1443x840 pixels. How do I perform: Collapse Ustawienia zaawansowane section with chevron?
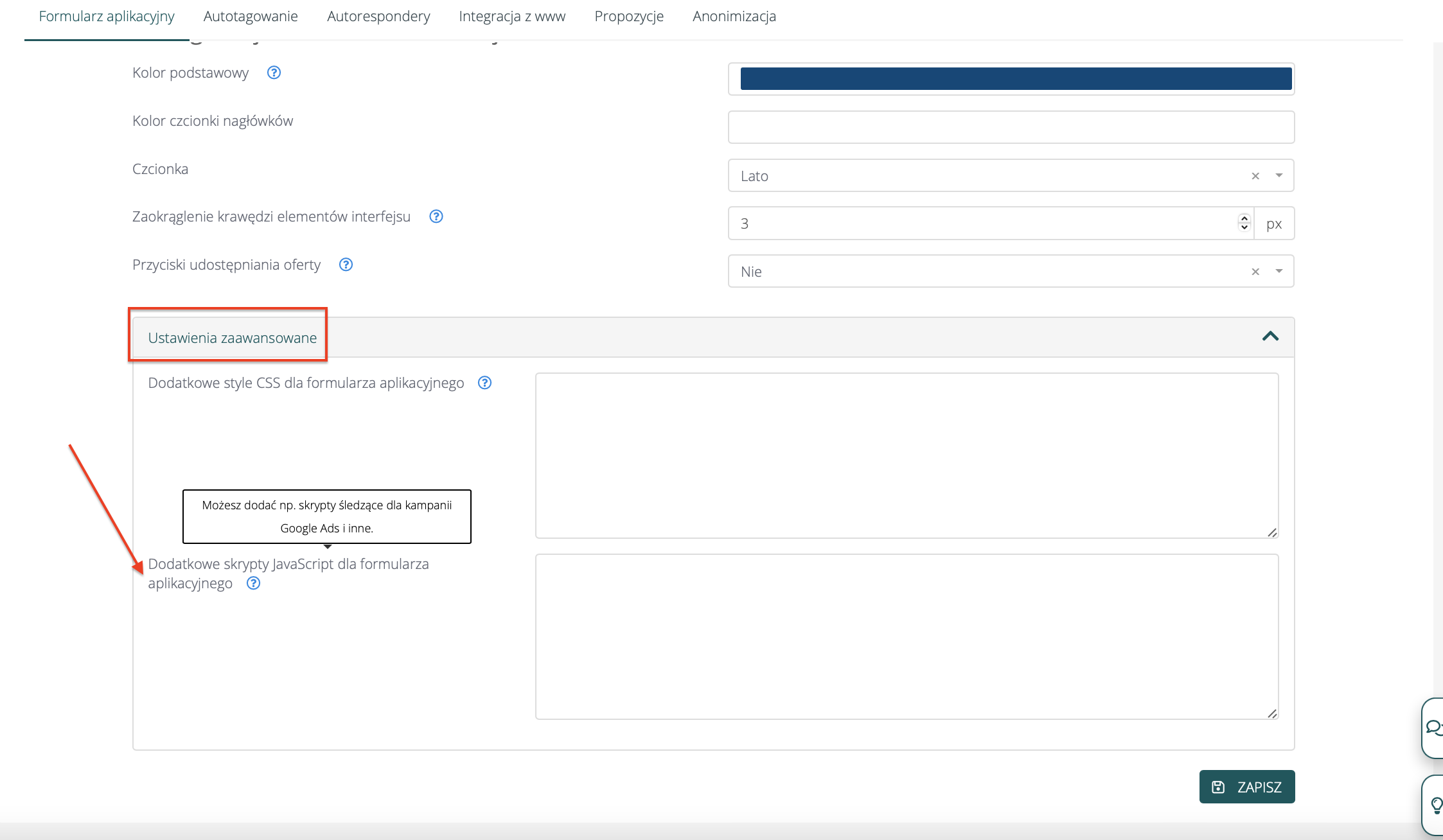point(1270,337)
